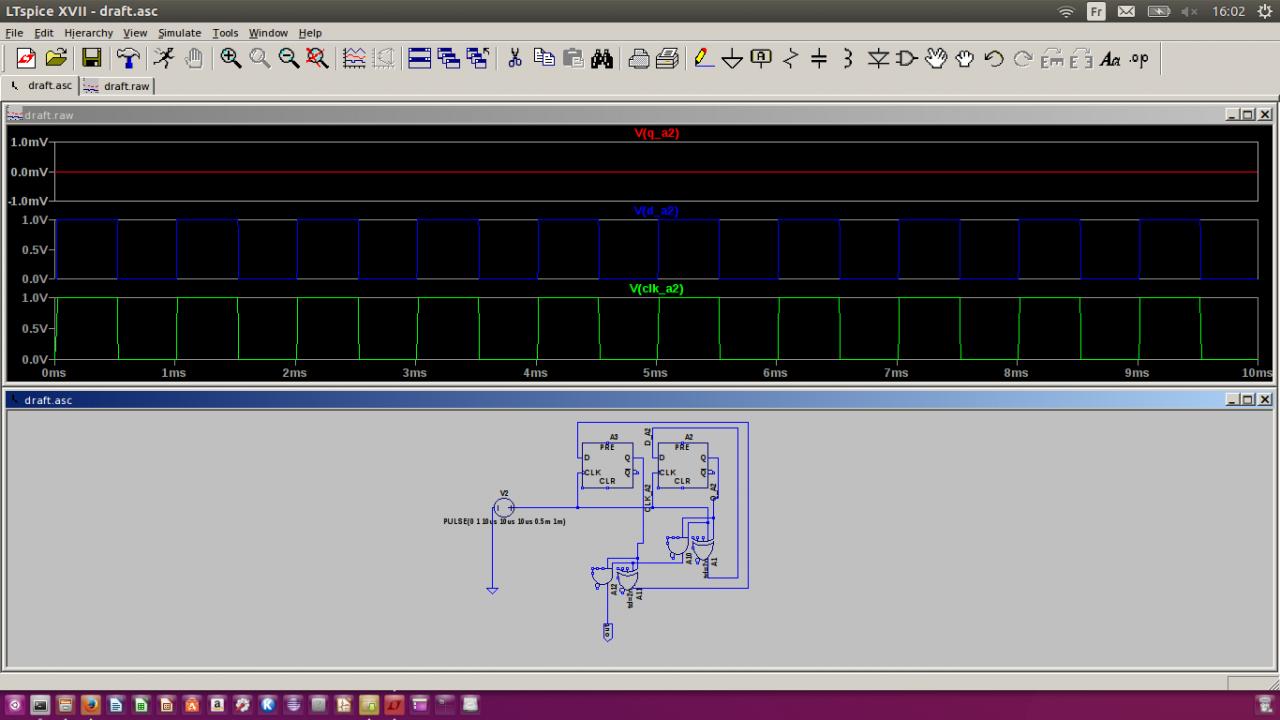This screenshot has width=1280, height=720.
Task: Open the Control Panel hammer icon
Action: click(x=128, y=59)
